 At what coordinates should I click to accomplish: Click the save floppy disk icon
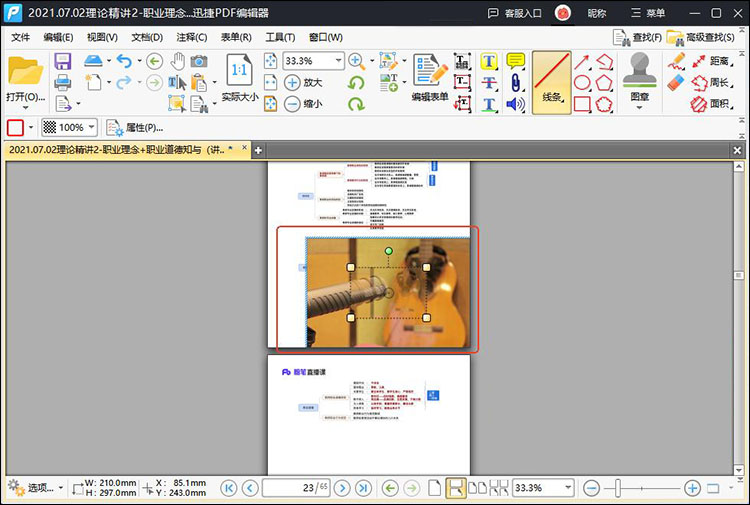(62, 61)
